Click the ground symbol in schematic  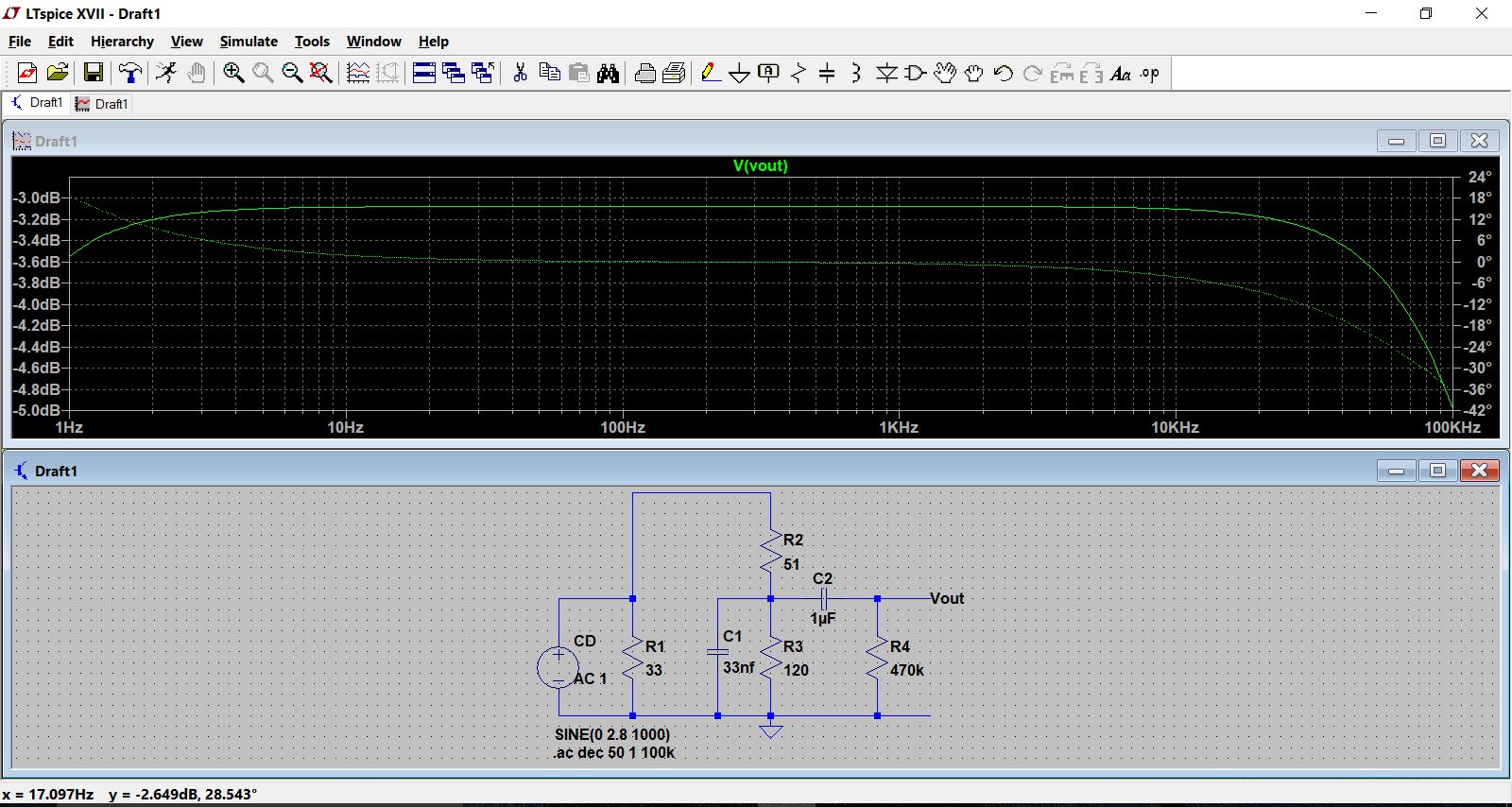(x=771, y=730)
